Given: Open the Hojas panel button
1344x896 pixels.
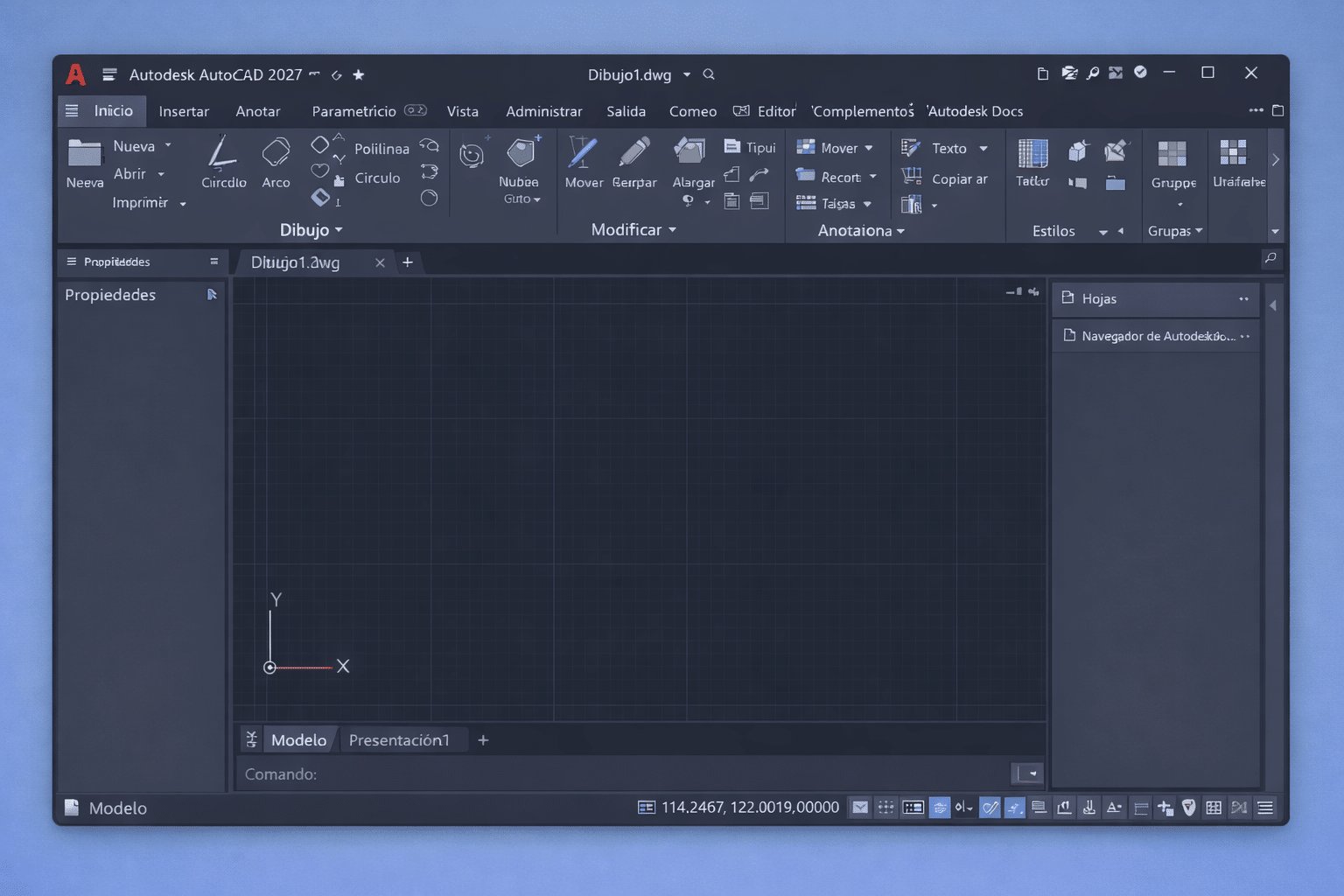Looking at the screenshot, I should 1101,298.
